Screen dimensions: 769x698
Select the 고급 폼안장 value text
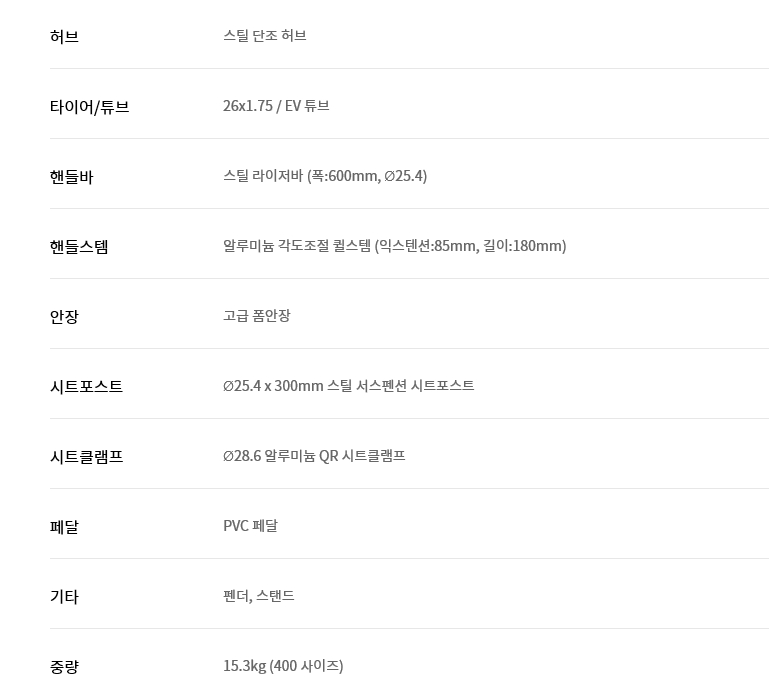point(257,316)
